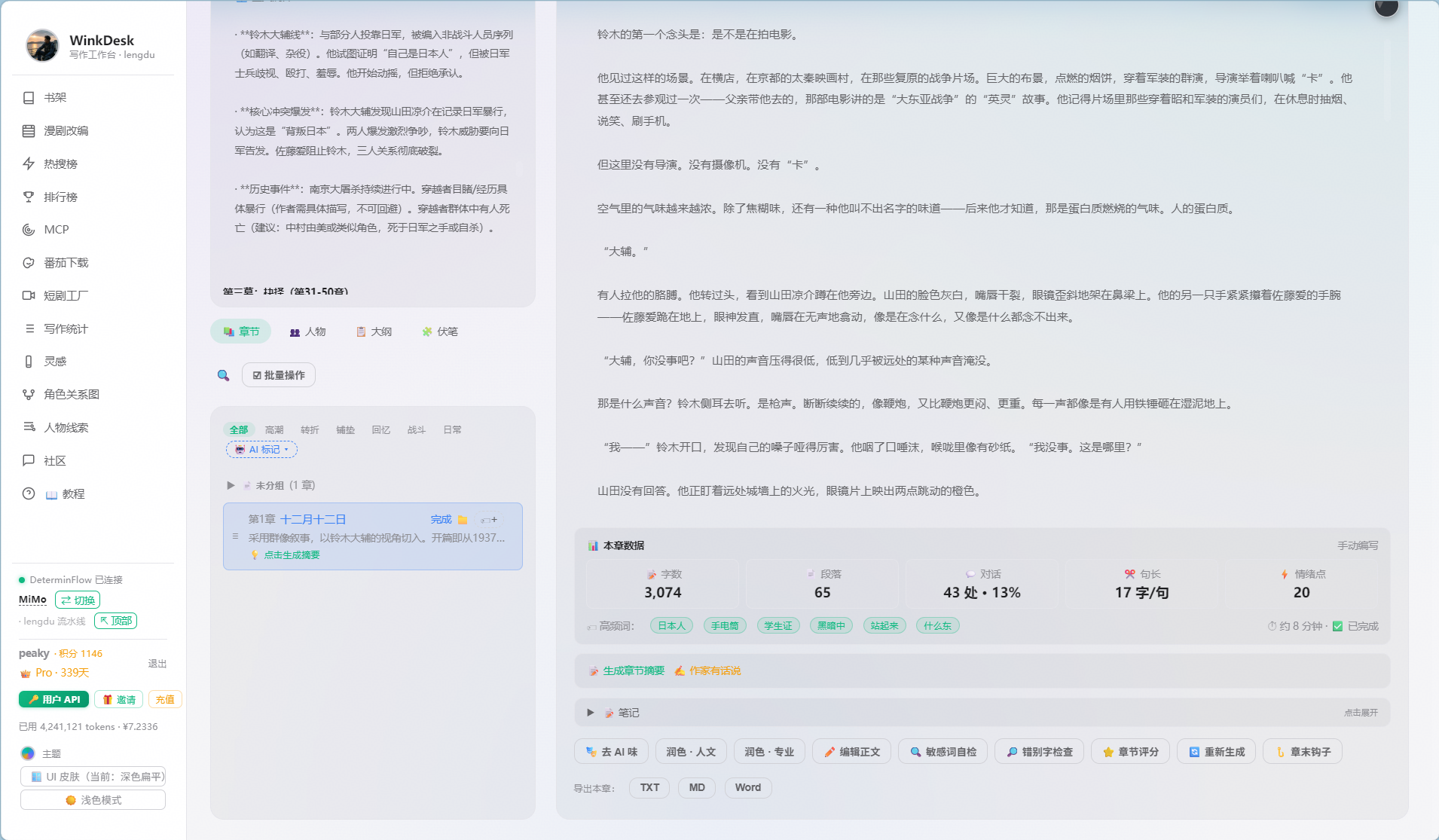
Task: Click the 去 AI 味 button
Action: 612,752
